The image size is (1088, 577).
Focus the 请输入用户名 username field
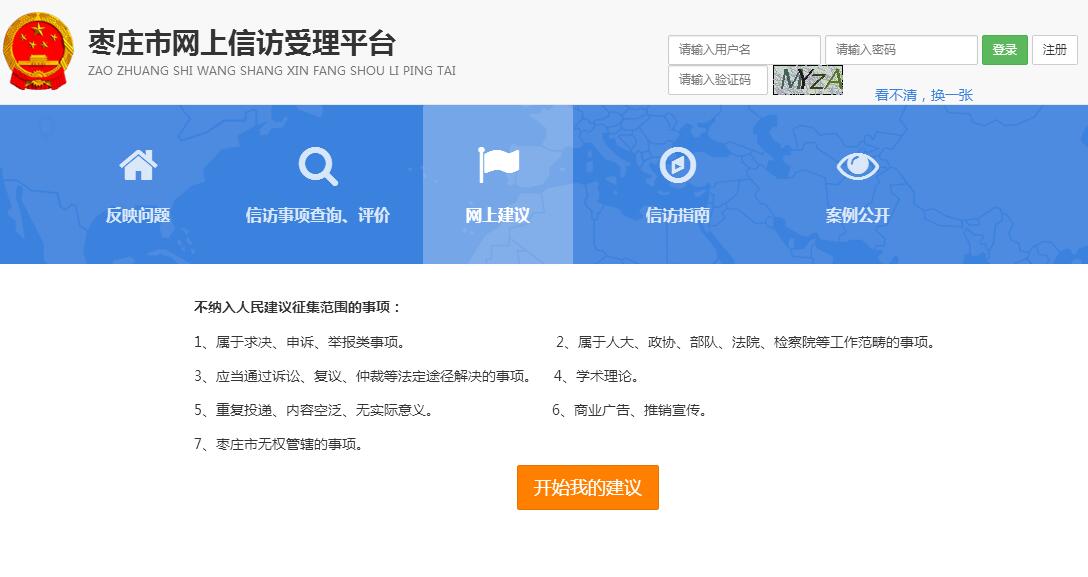tap(743, 50)
